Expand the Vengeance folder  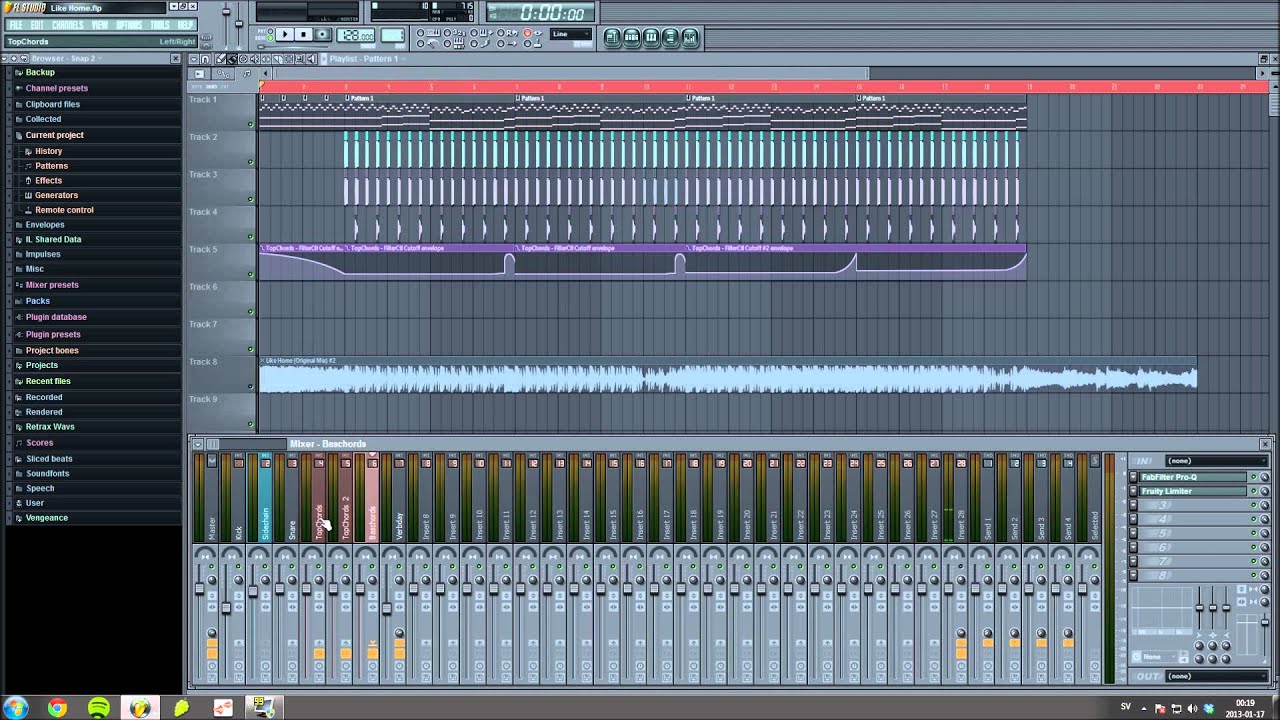[46, 518]
